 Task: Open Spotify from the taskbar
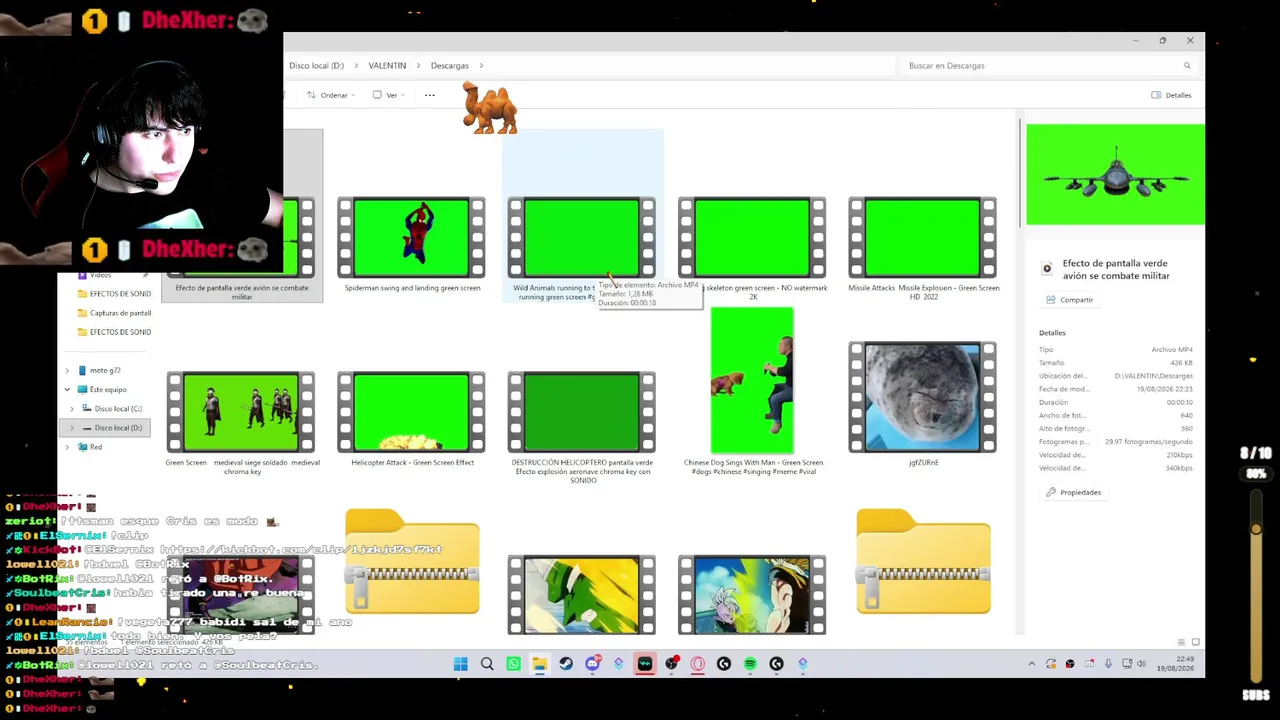coord(750,664)
